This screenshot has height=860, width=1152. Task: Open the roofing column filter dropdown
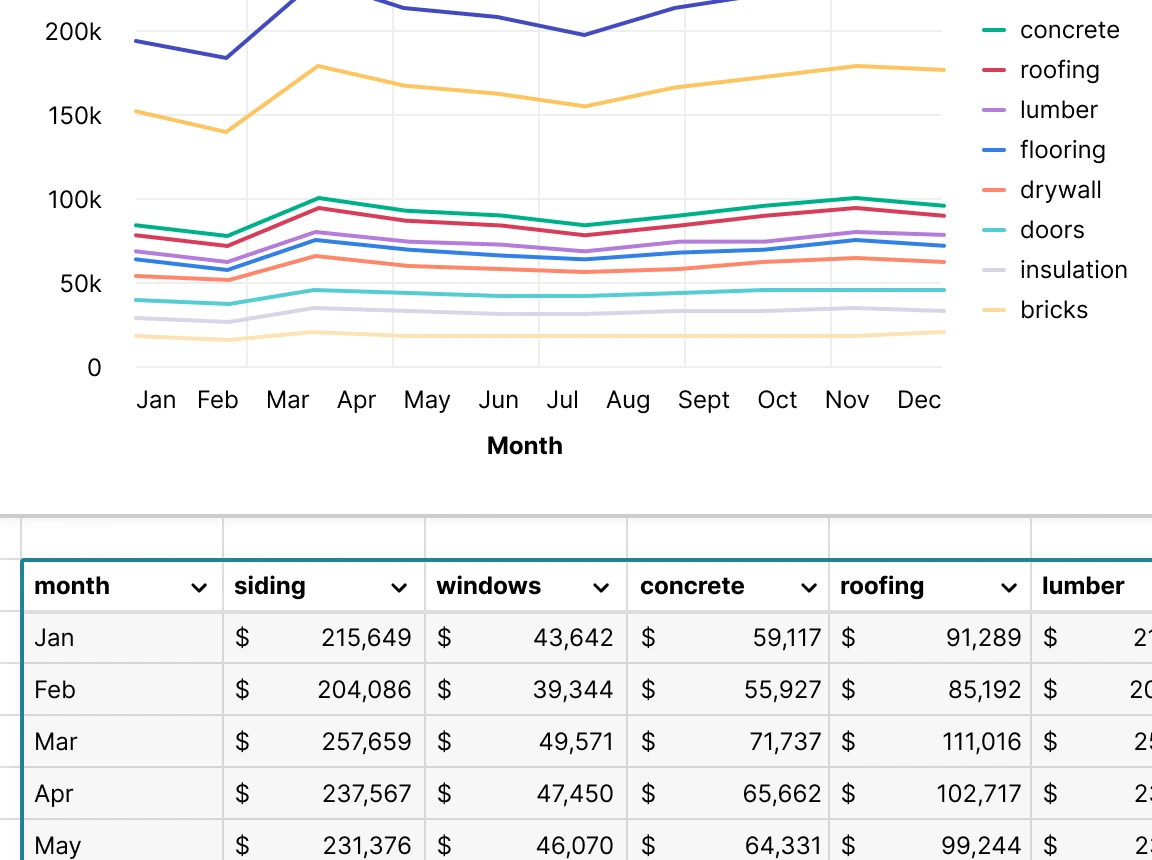tap(1009, 587)
